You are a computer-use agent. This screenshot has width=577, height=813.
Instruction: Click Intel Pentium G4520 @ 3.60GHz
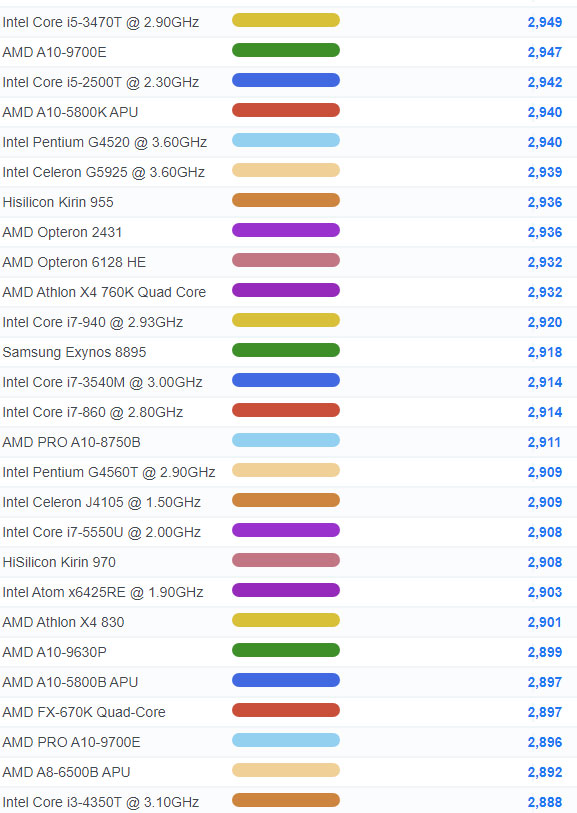[105, 142]
